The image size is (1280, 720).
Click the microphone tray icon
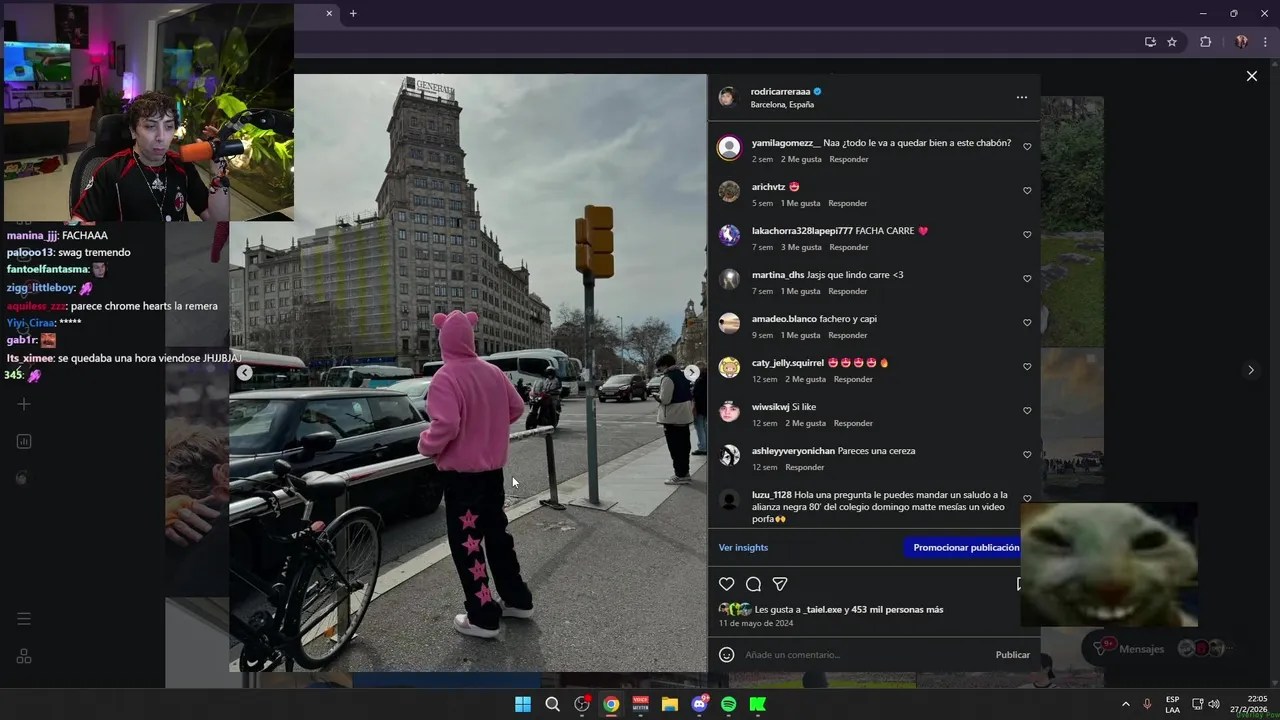tap(1147, 704)
